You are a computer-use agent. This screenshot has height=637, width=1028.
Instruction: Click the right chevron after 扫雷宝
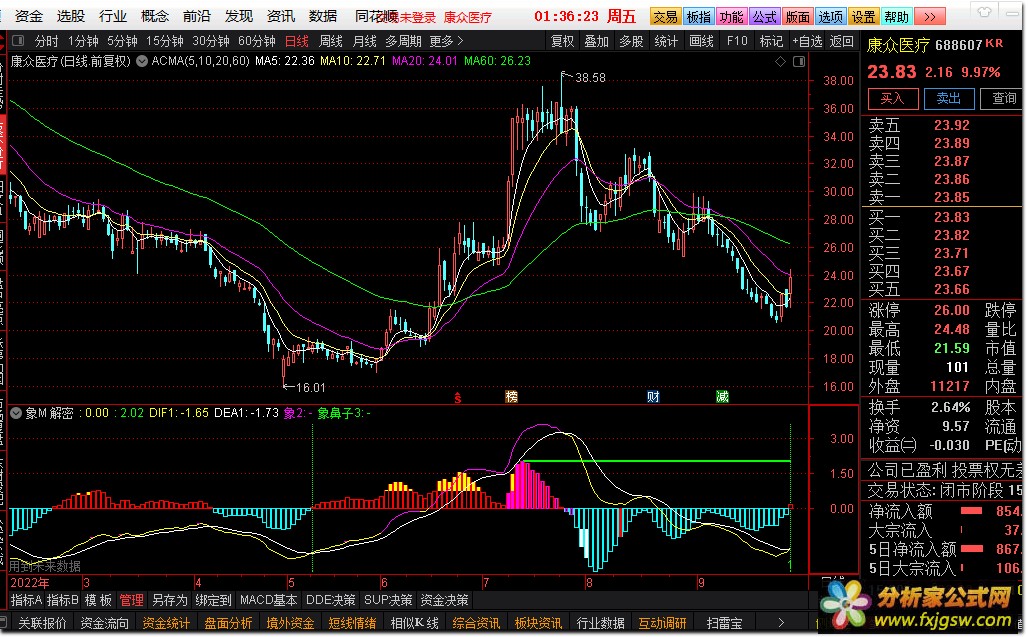[x=780, y=623]
